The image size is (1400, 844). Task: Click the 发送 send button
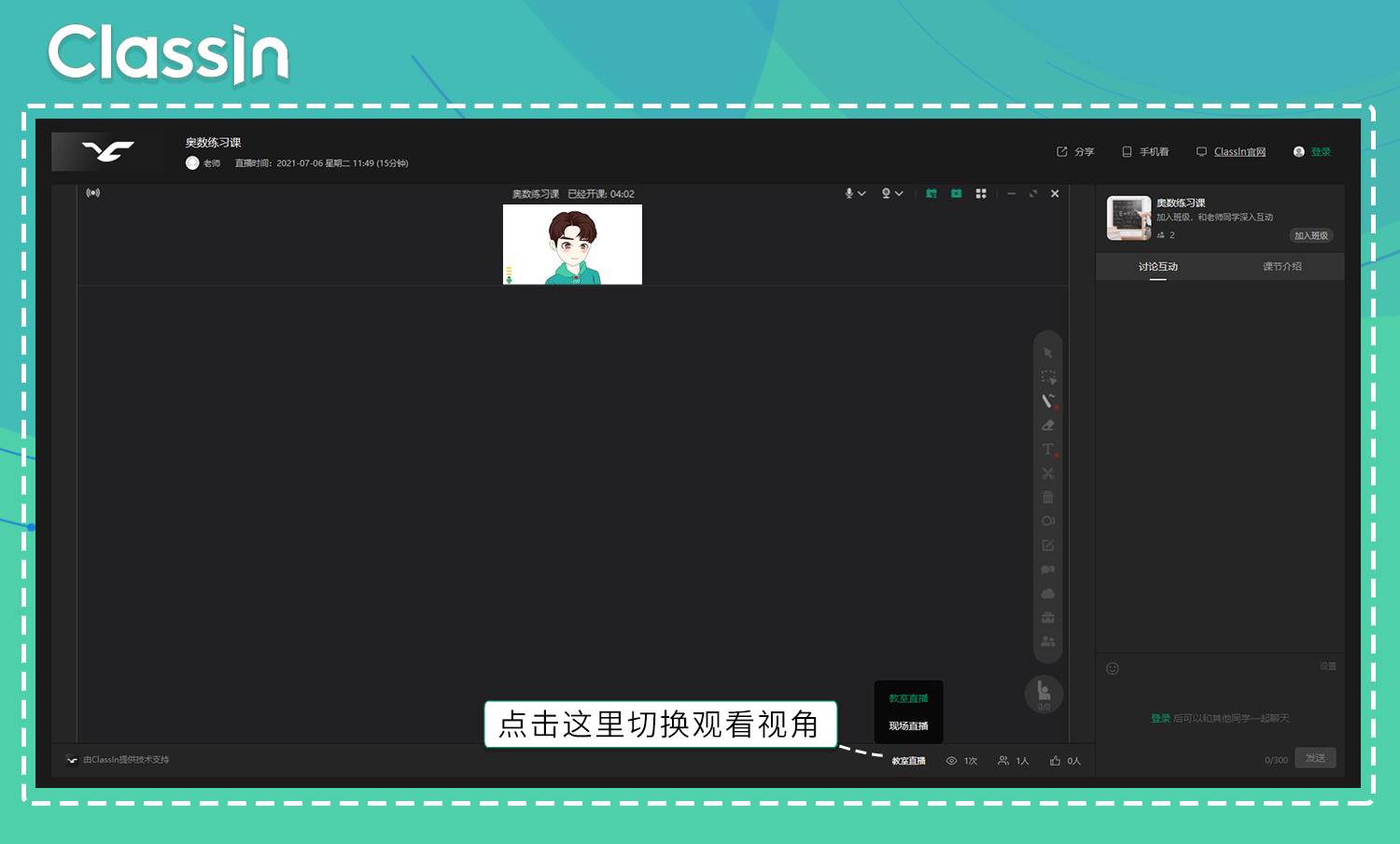pos(1315,758)
